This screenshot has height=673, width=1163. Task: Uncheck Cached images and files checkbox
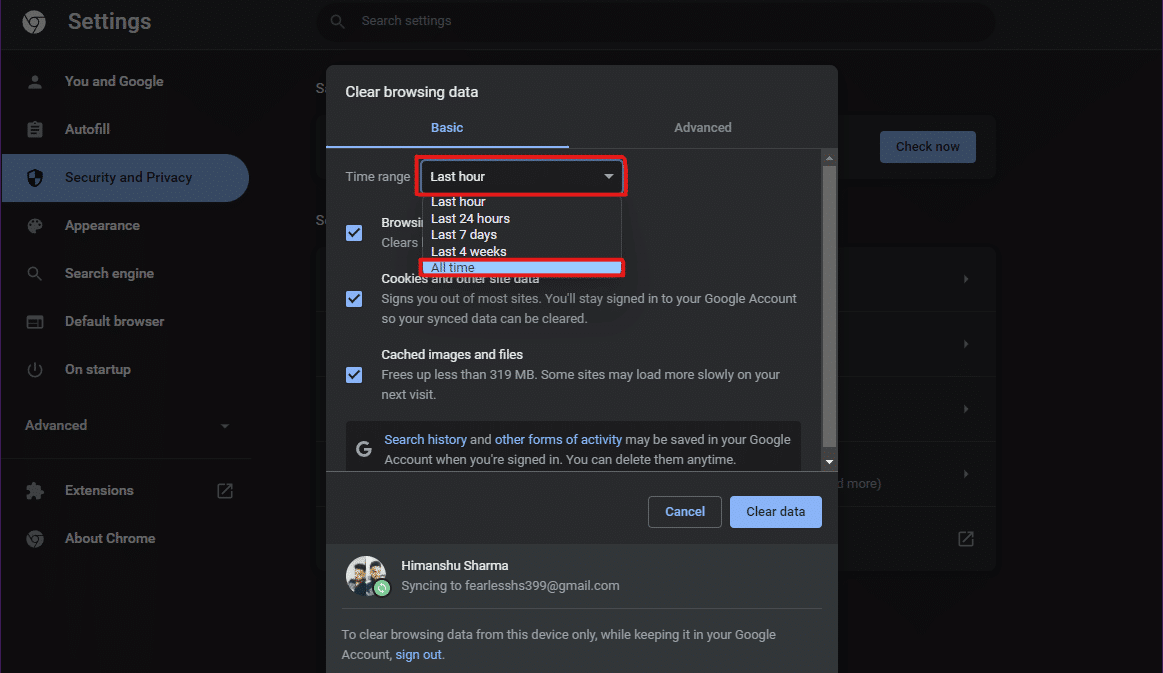pos(355,375)
